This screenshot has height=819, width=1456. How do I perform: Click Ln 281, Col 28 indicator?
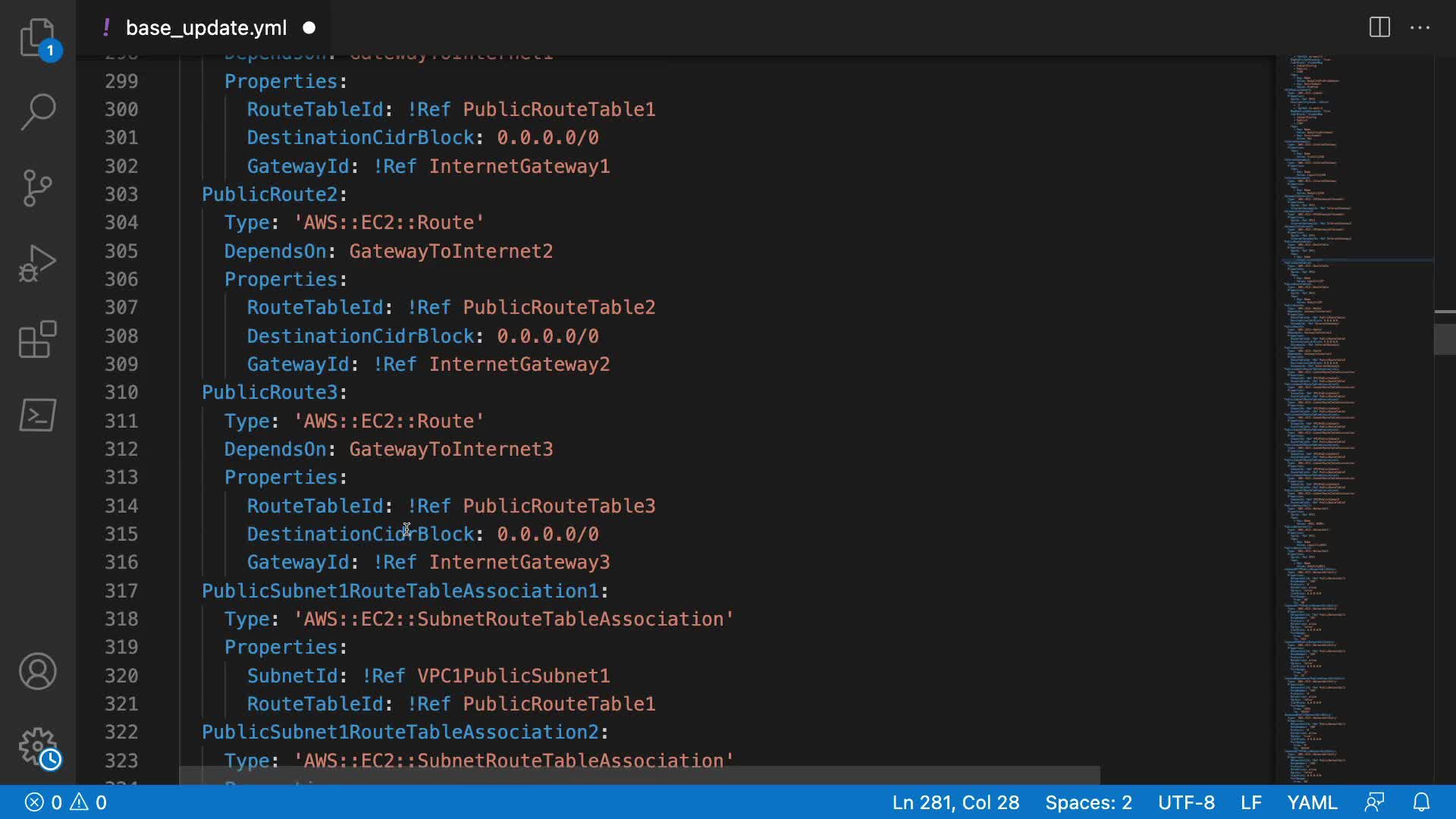tap(955, 802)
